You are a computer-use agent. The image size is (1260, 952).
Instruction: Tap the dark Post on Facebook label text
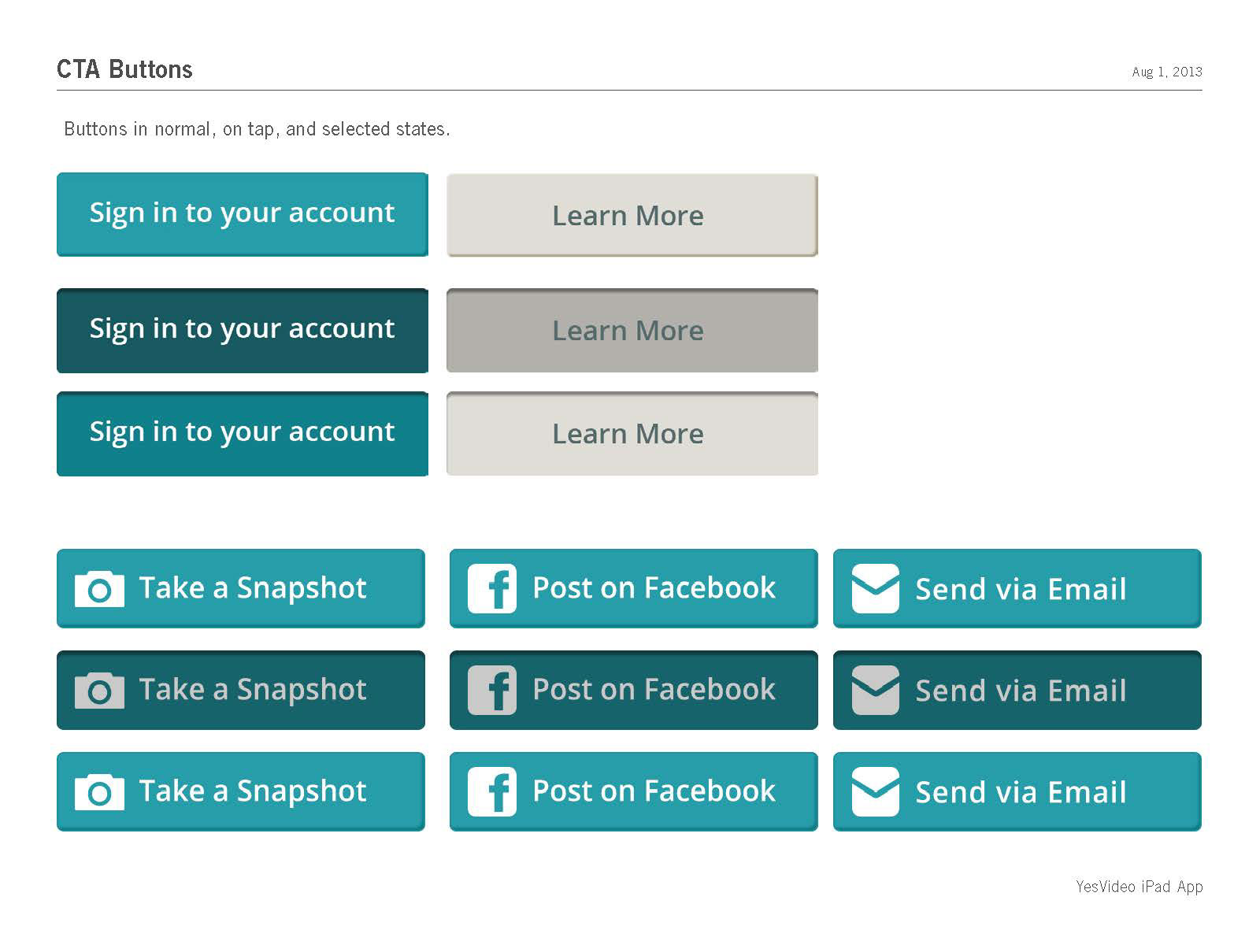tap(654, 690)
